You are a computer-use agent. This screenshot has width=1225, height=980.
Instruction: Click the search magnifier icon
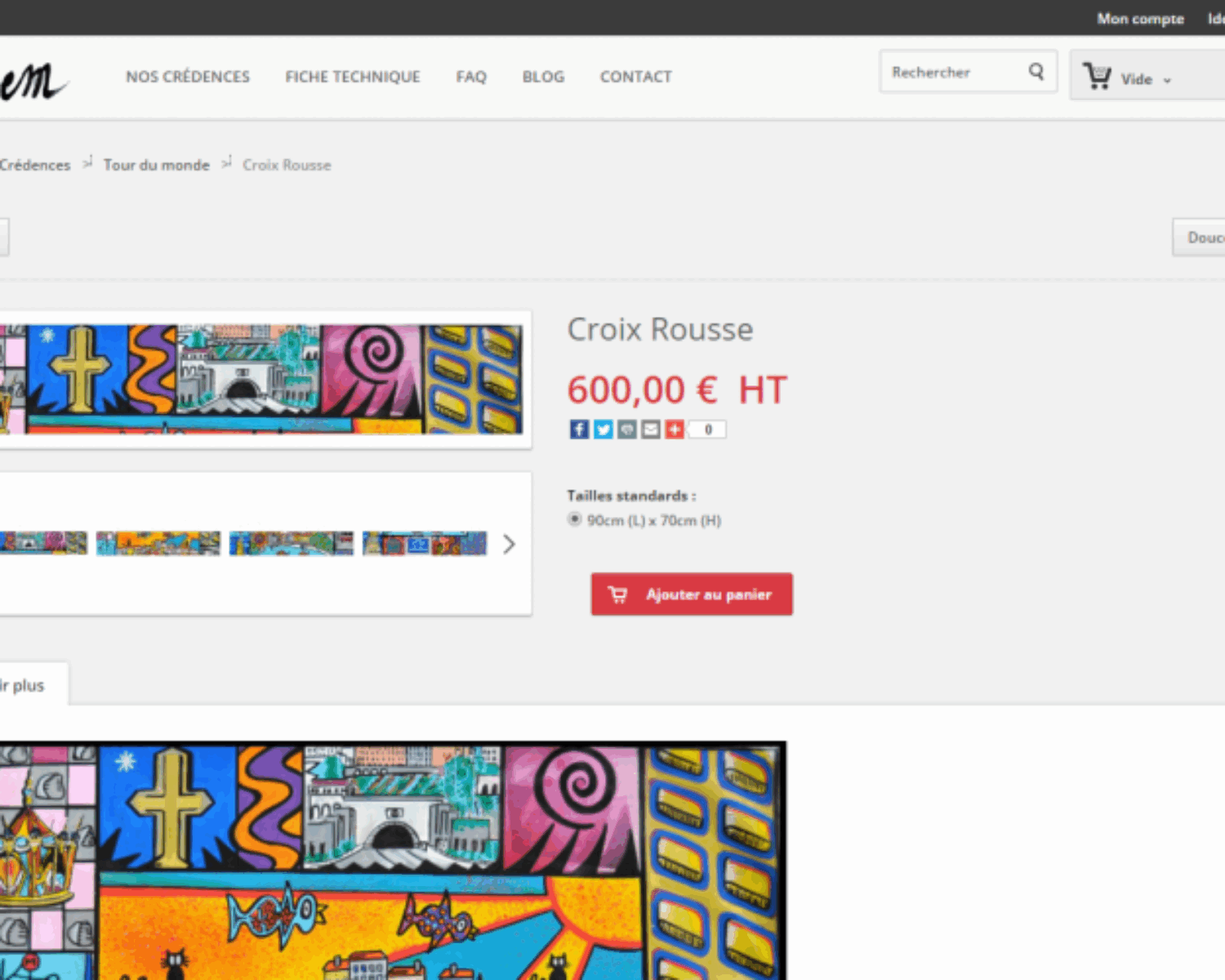[1036, 72]
